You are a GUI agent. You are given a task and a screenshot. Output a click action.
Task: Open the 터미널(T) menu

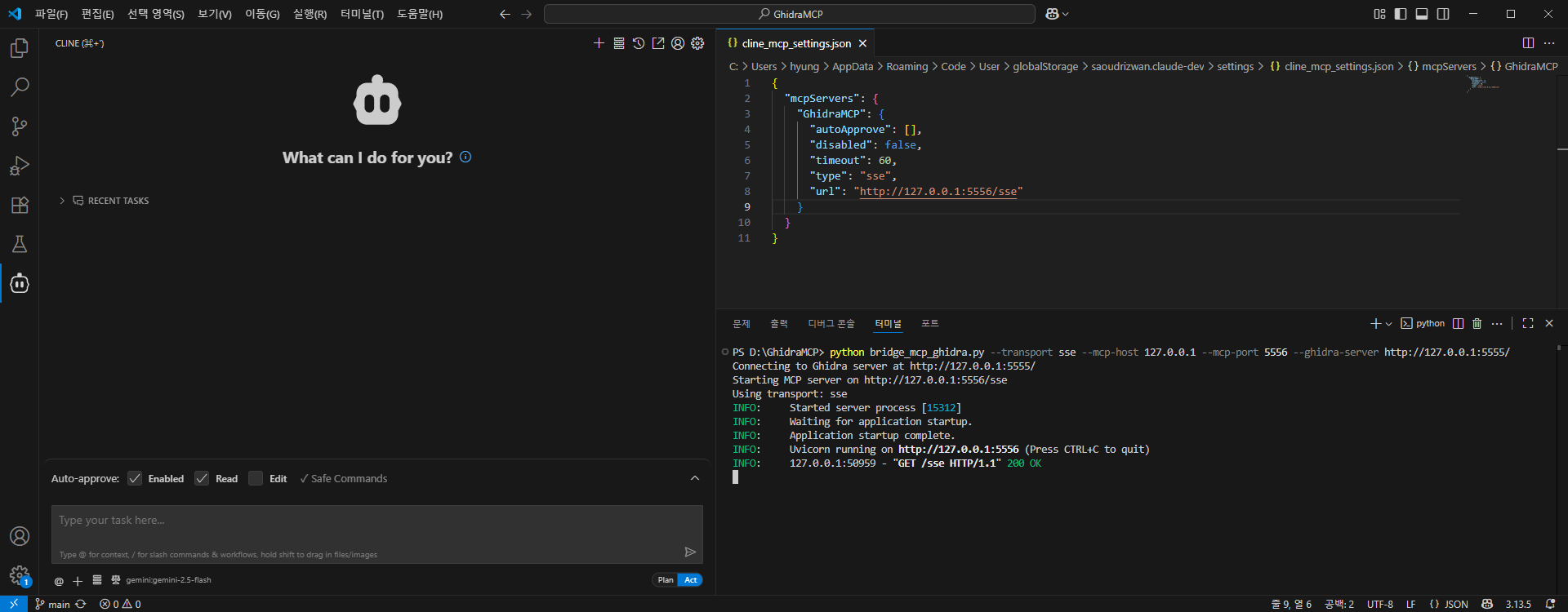(x=362, y=14)
